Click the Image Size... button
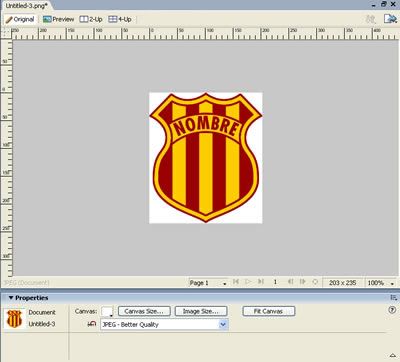This screenshot has height=362, width=400. (x=201, y=311)
